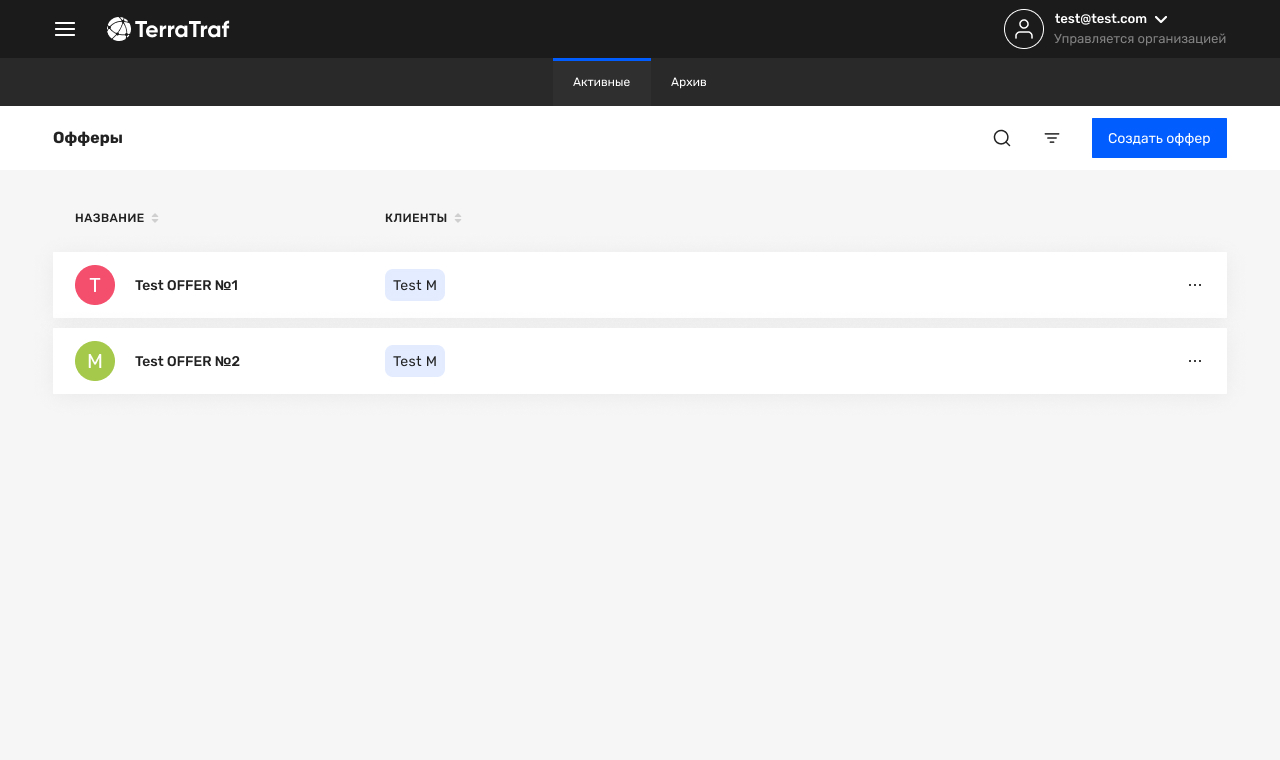The width and height of the screenshot is (1280, 760).
Task: Switch to the Активные tab
Action: tap(602, 82)
